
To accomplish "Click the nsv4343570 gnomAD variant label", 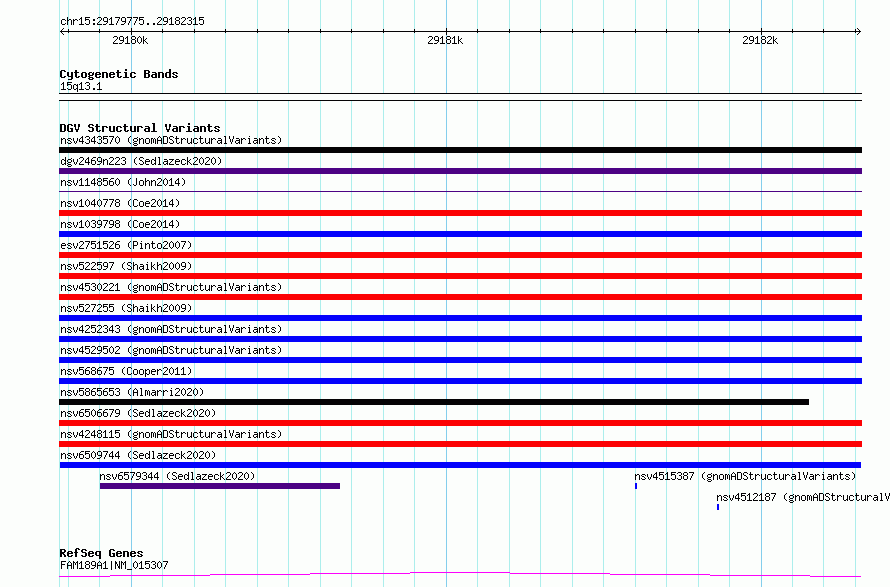I will pyautogui.click(x=171, y=140).
